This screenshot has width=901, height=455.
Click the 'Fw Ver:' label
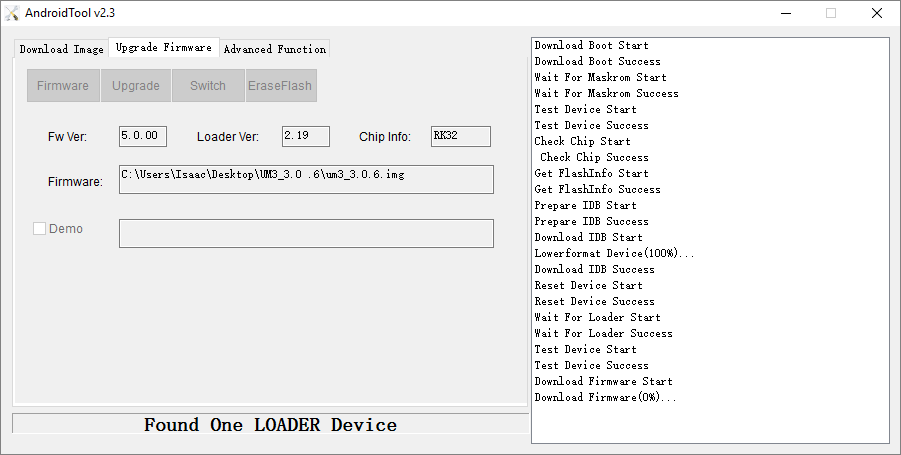(x=67, y=137)
